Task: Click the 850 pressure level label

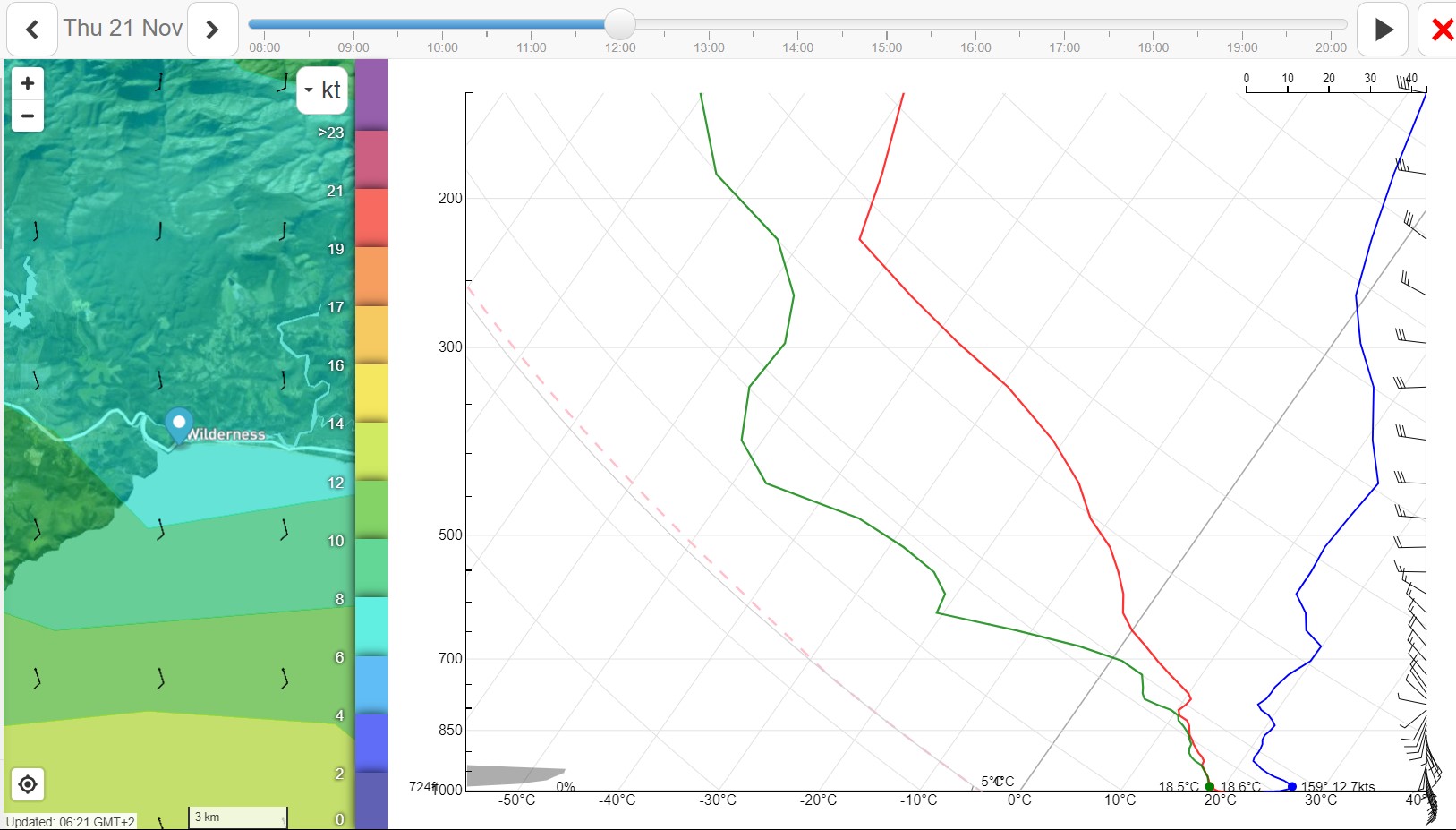Action: pyautogui.click(x=450, y=730)
